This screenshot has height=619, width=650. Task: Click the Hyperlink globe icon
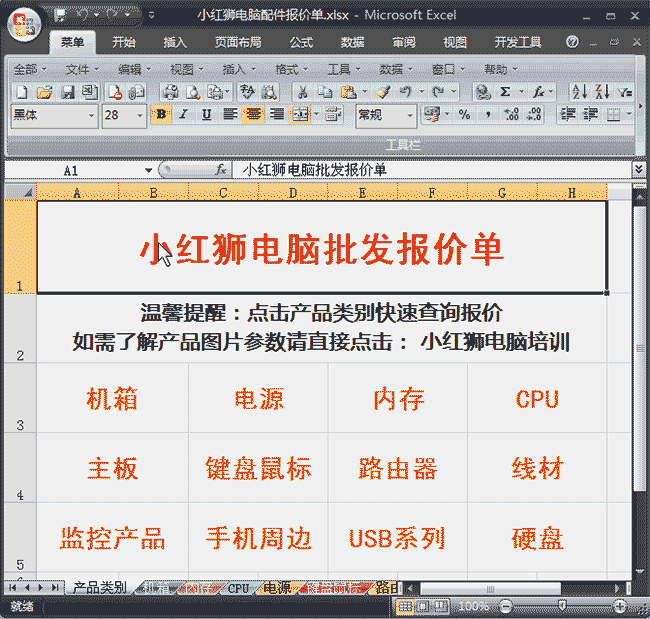pos(482,92)
